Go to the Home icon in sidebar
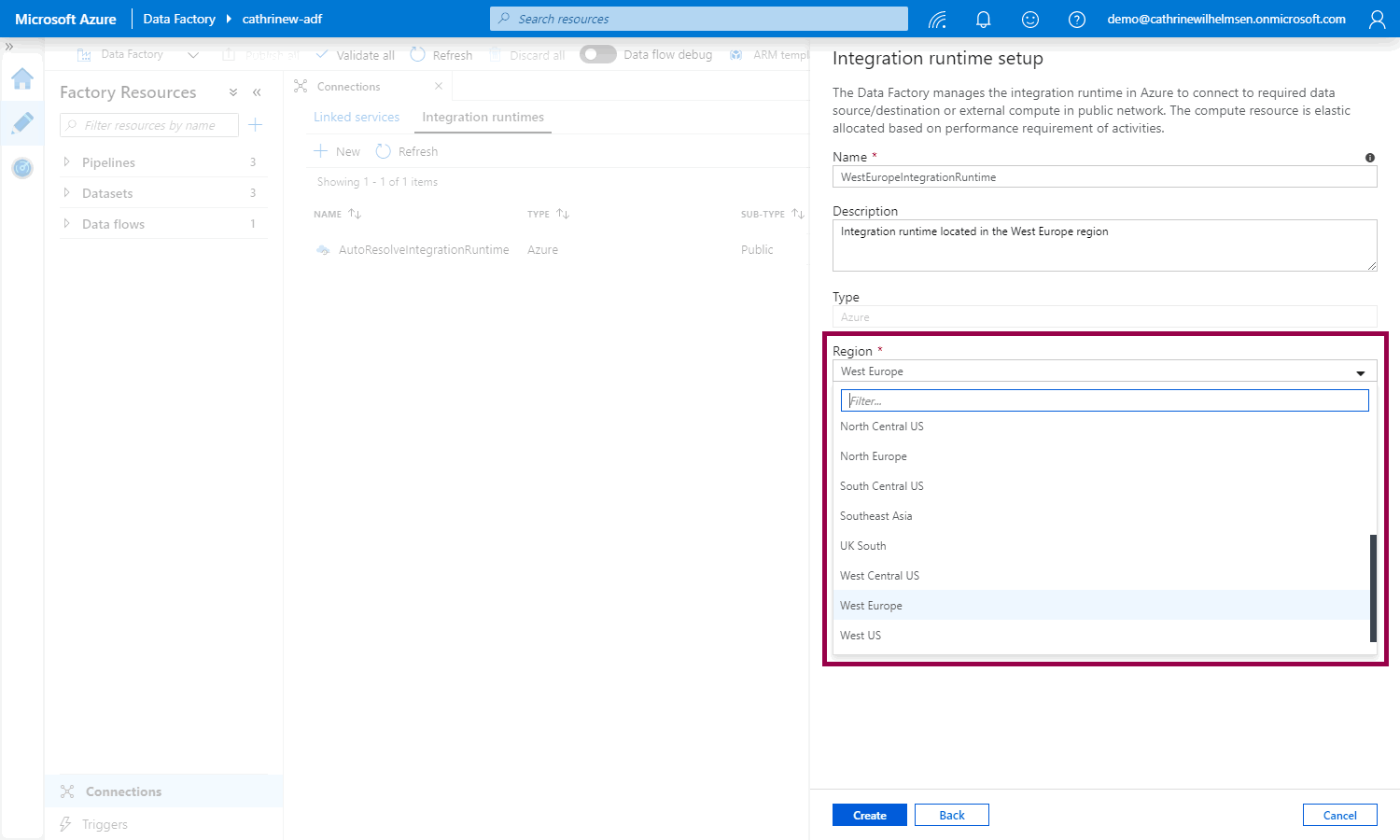Viewport: 1400px width, 840px height. click(x=22, y=78)
